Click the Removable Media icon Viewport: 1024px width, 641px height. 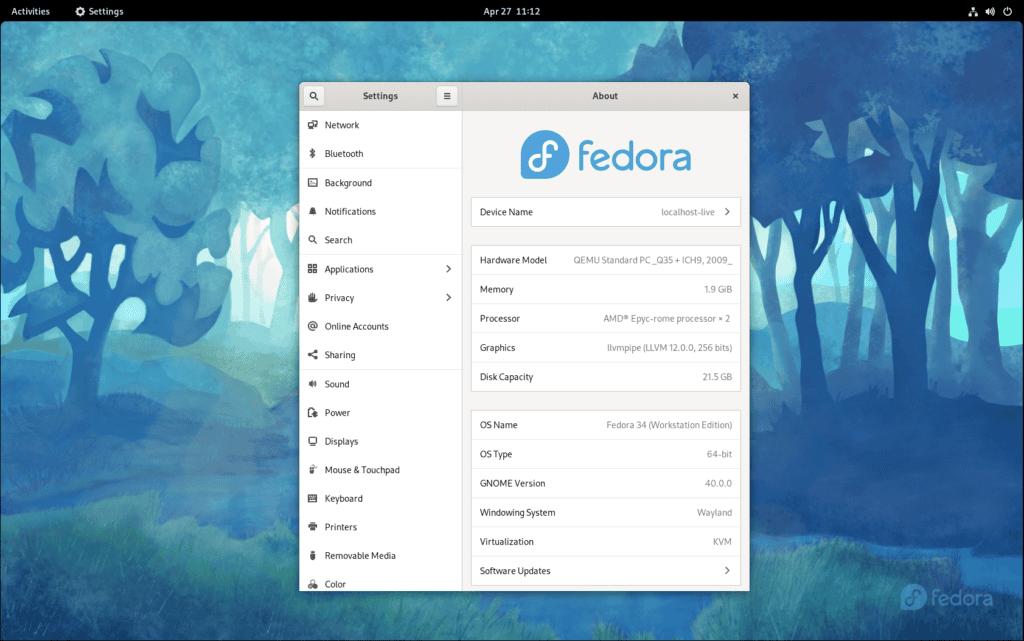coord(313,555)
